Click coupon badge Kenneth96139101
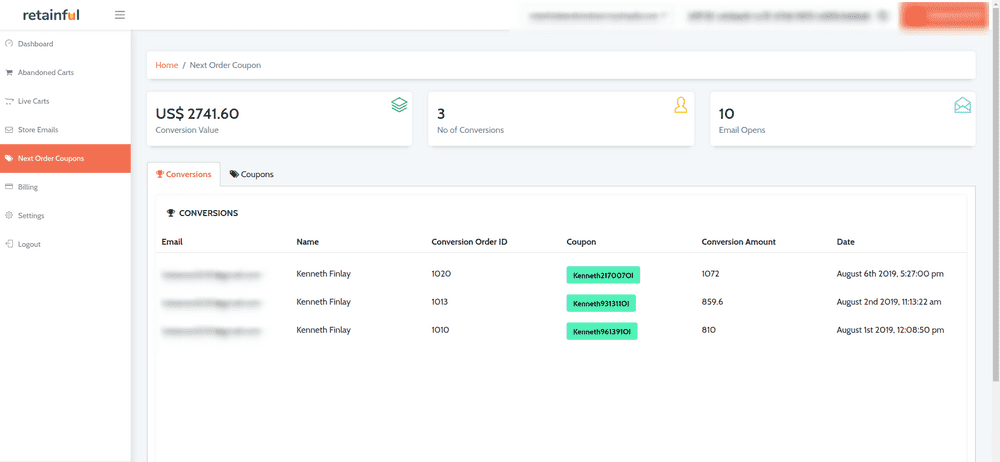This screenshot has width=1000, height=462. coord(602,332)
